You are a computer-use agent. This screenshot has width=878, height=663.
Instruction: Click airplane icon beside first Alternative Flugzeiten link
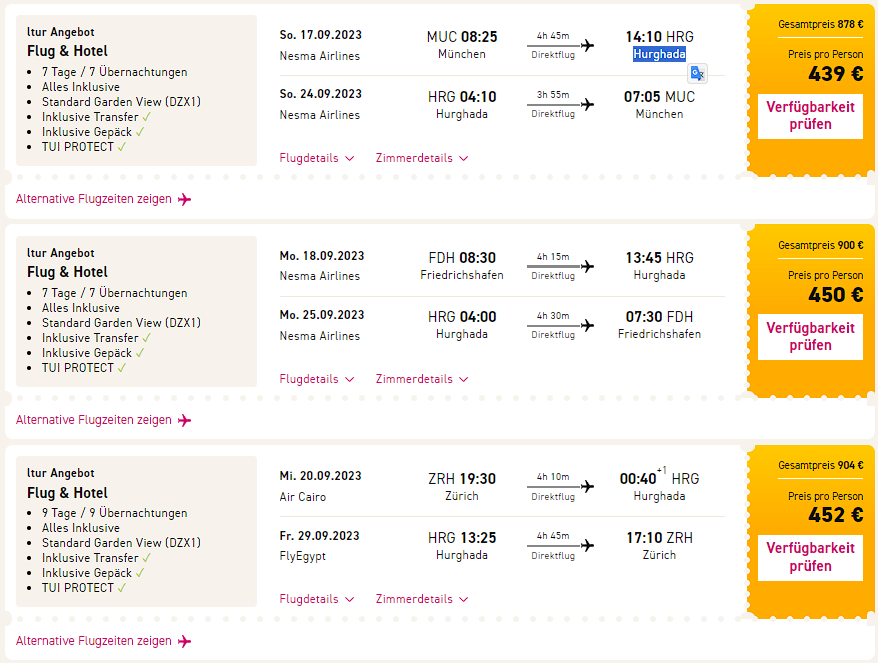[x=184, y=199]
